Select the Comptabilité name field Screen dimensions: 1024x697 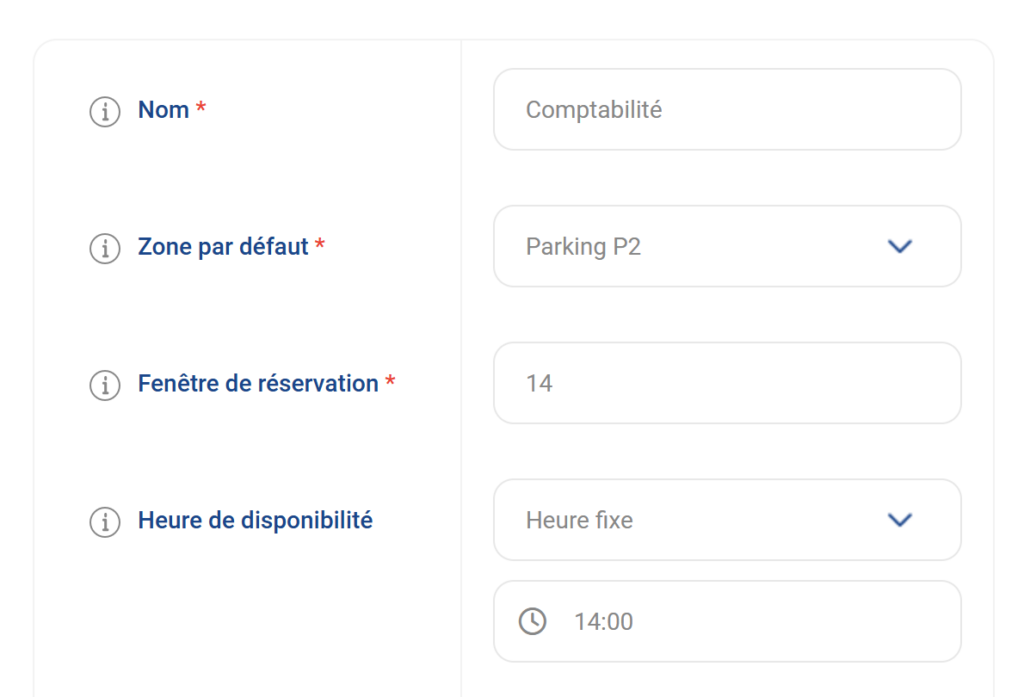click(x=727, y=110)
